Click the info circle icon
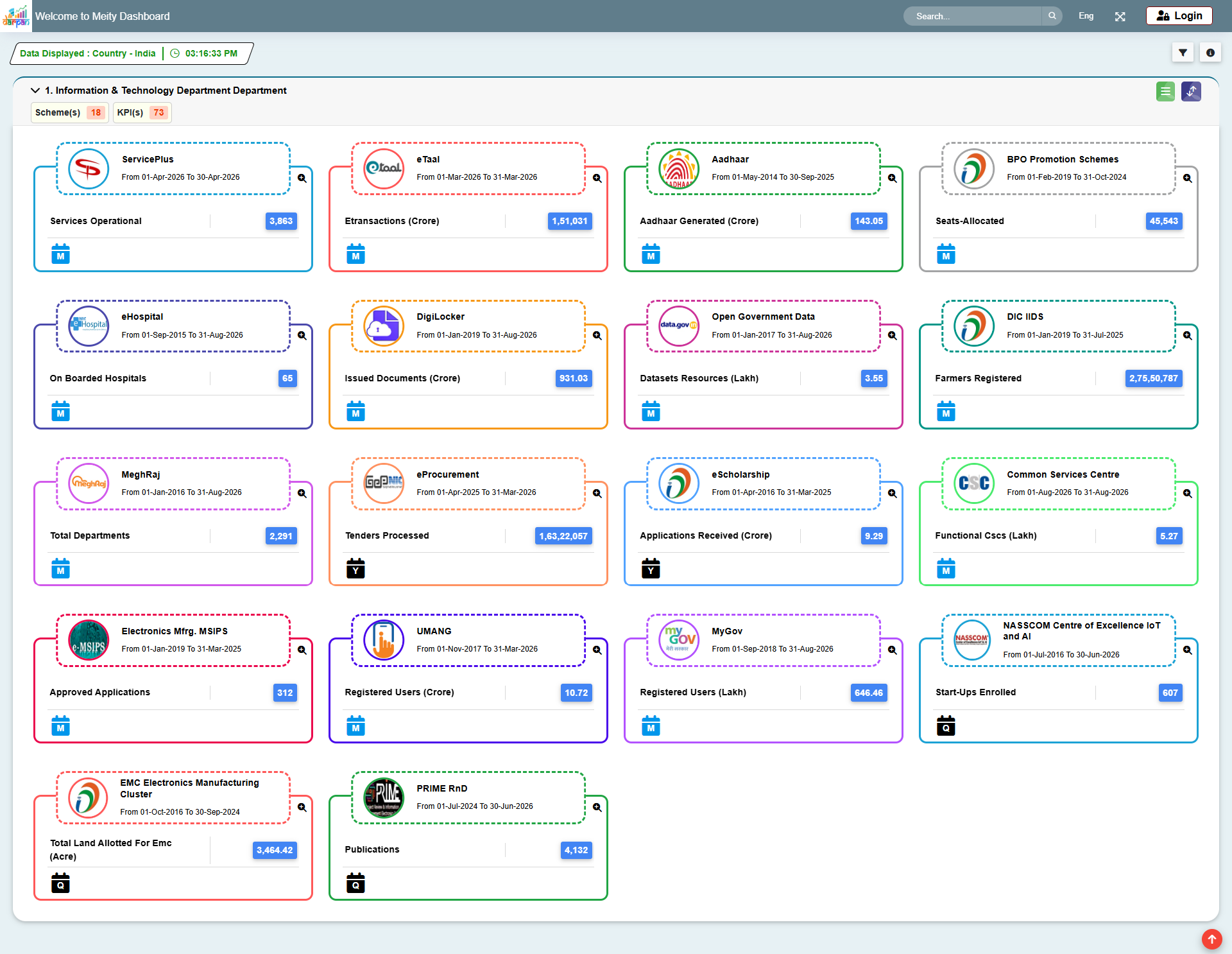 click(1210, 53)
